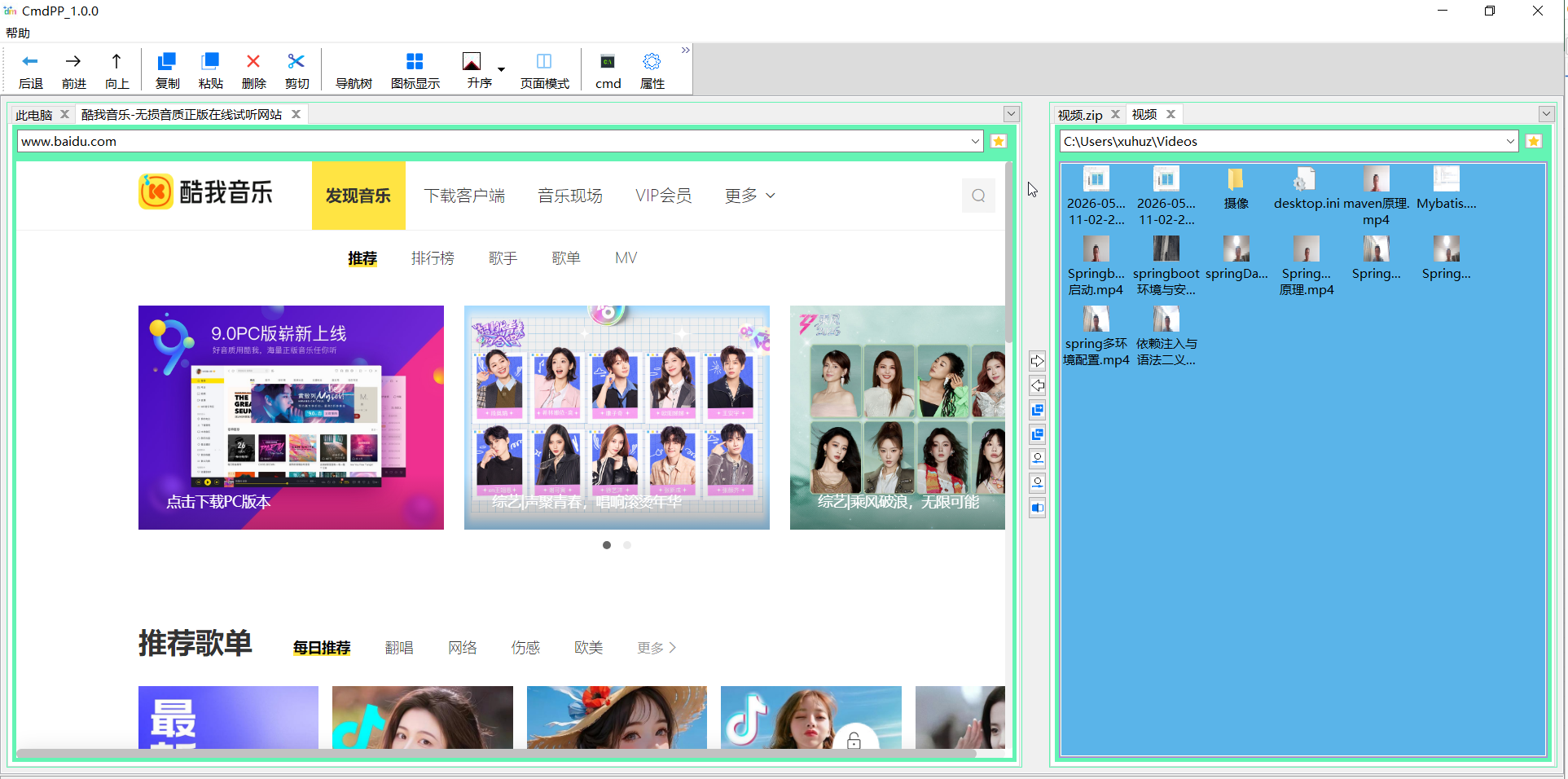Viewport: 1568px width, 779px height.
Task: Close the 此电脑 tab
Action: pos(65,114)
